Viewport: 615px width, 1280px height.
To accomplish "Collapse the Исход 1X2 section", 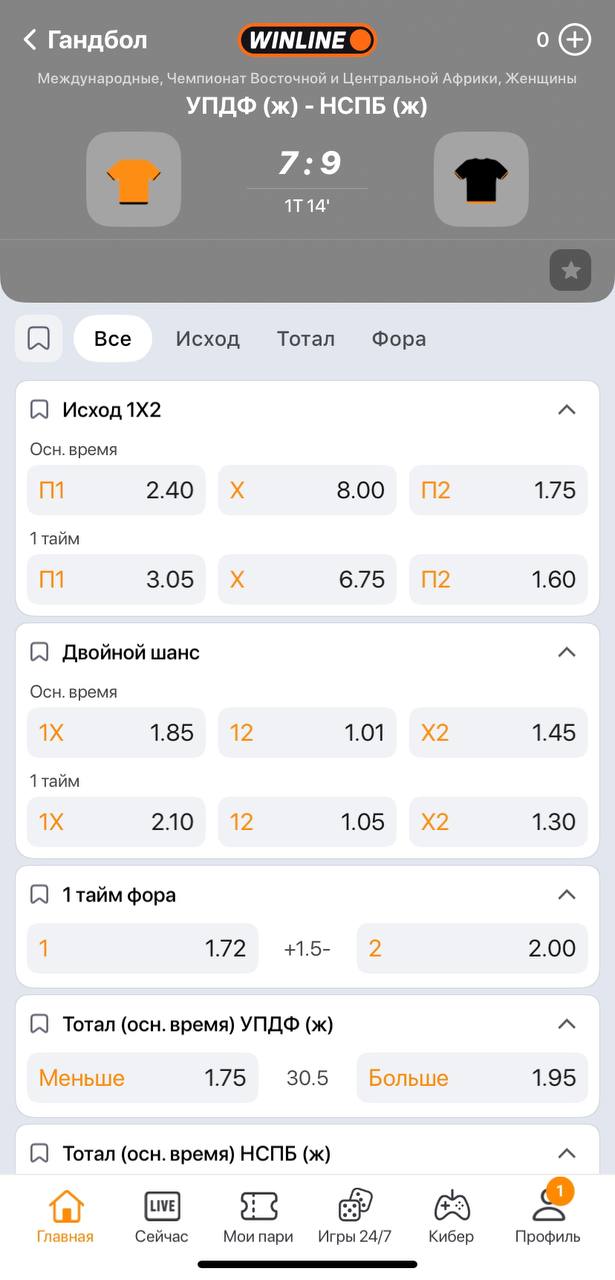I will [x=567, y=410].
